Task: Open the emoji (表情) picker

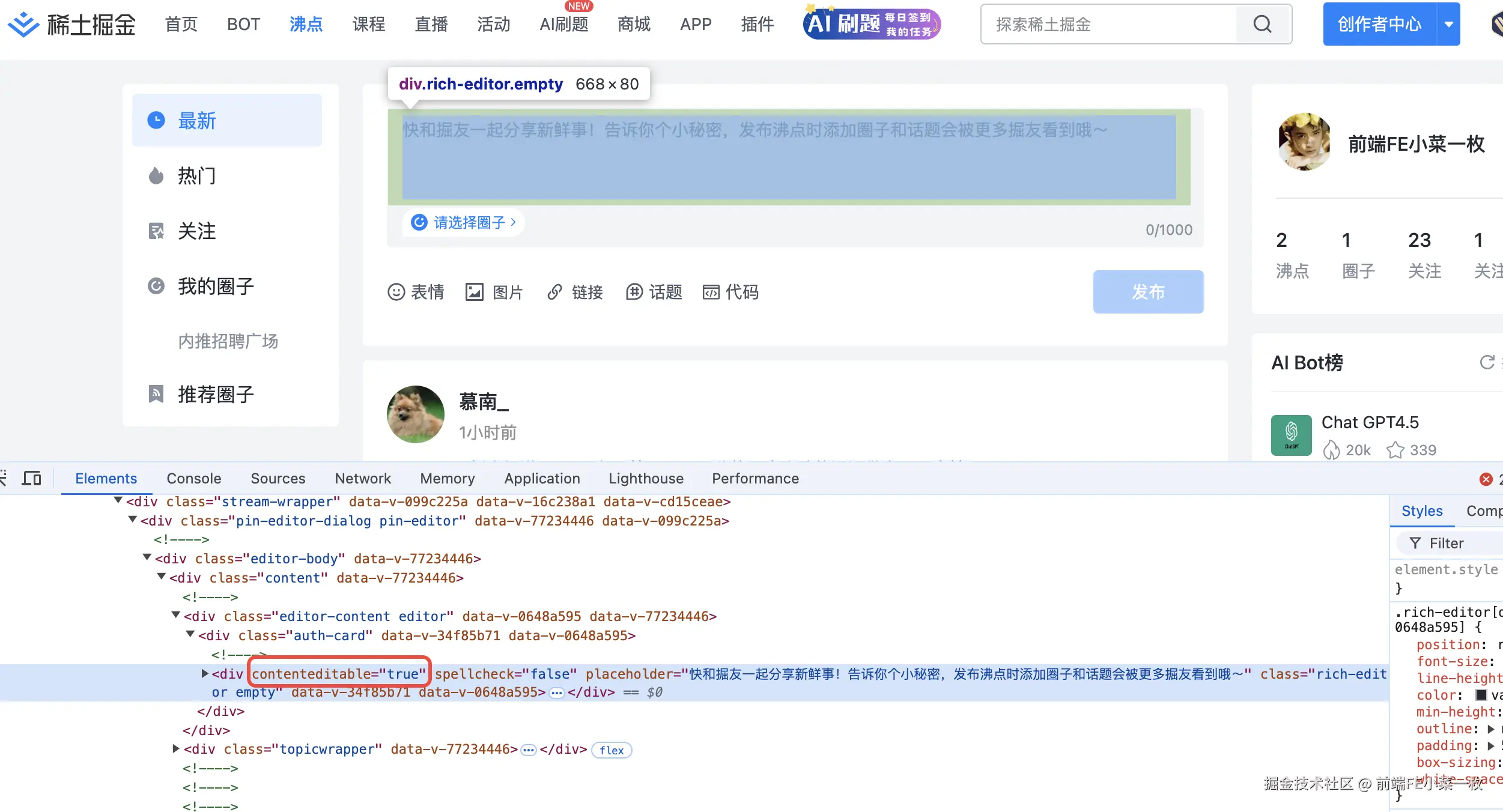Action: tap(396, 292)
